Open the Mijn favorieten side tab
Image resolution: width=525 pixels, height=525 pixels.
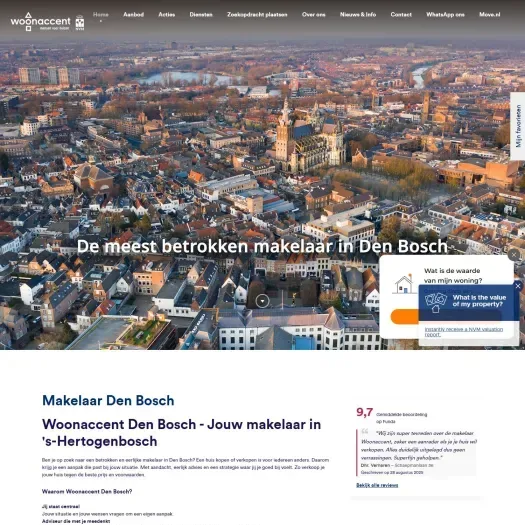518,126
